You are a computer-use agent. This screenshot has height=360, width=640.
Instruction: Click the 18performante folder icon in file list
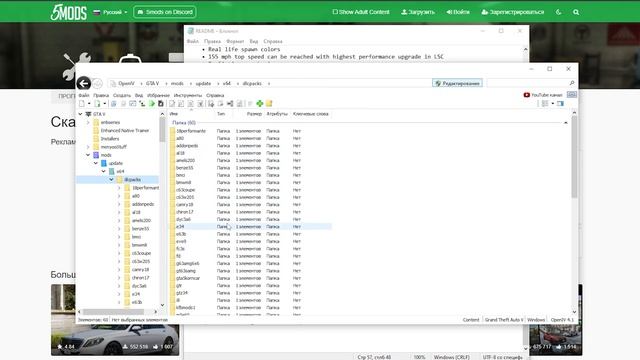coord(172,131)
